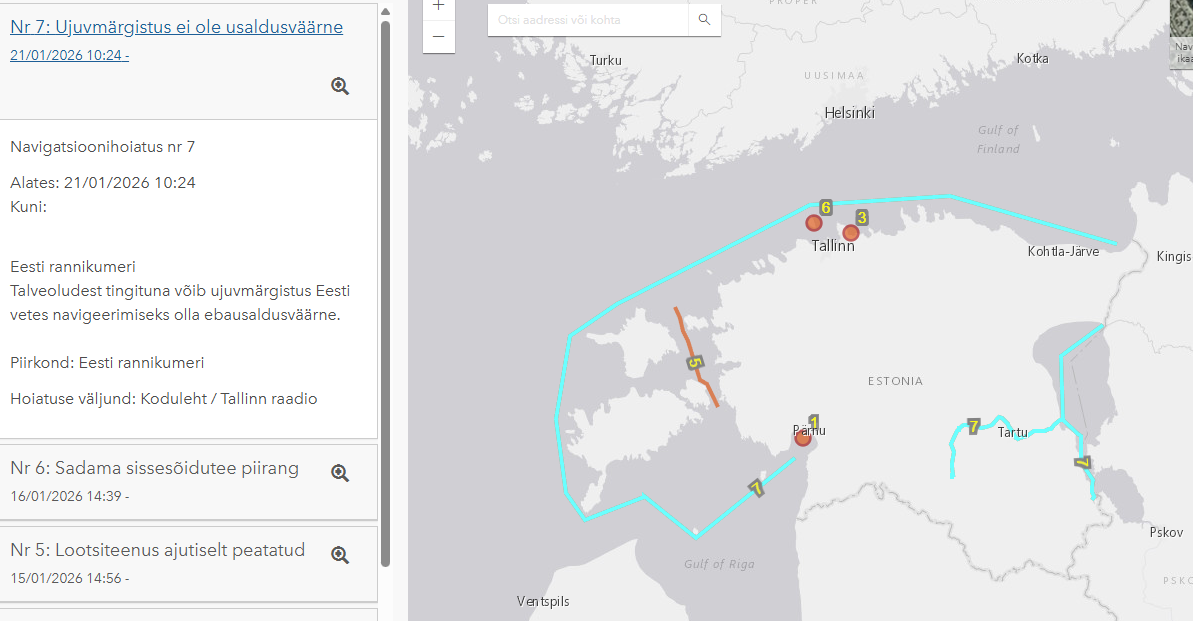Zoom in on the map
The image size is (1193, 621).
click(x=438, y=6)
